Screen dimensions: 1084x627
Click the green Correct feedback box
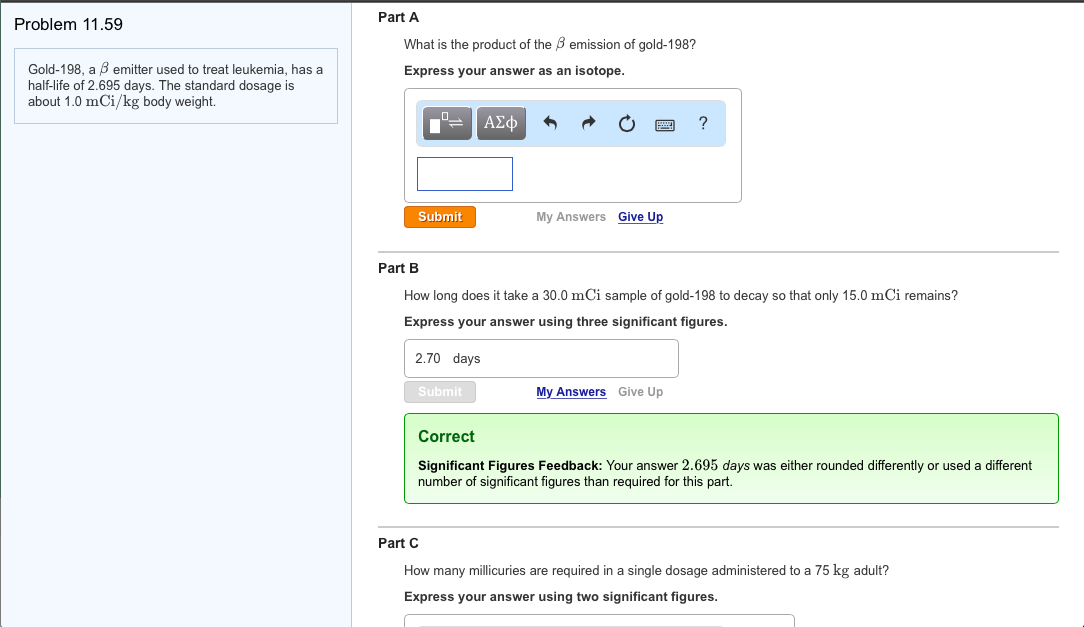731,458
